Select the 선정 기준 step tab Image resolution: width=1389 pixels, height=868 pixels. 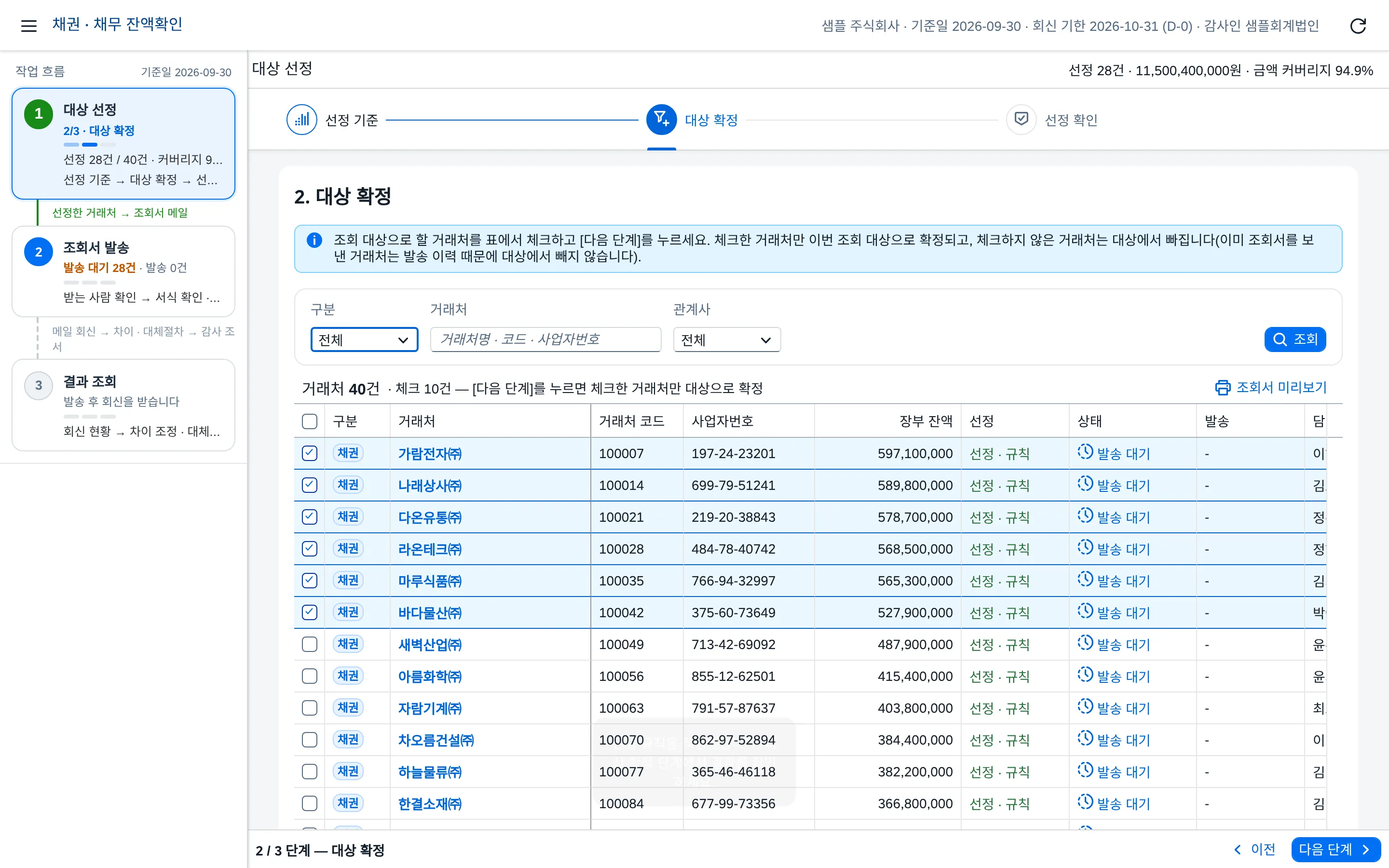point(333,120)
